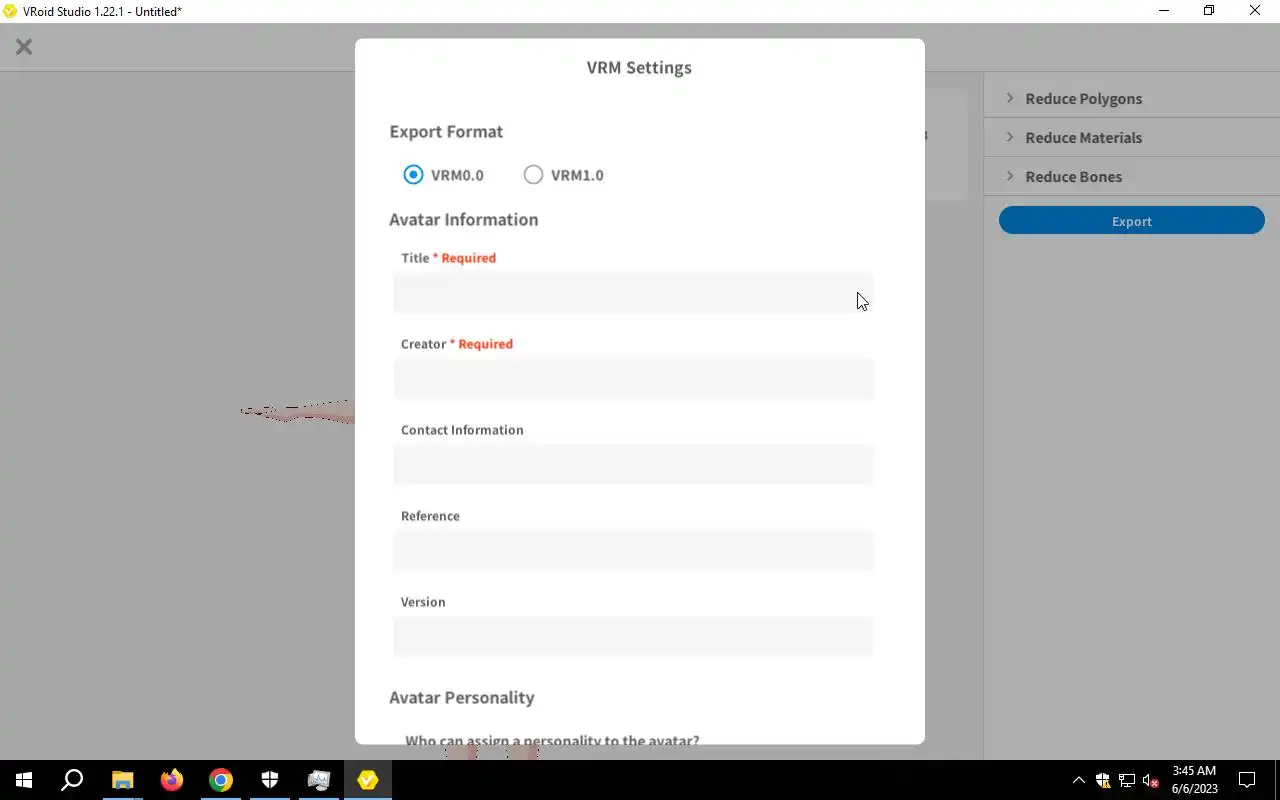Open the notification center
Viewport: 1280px width, 800px height.
(1247, 780)
